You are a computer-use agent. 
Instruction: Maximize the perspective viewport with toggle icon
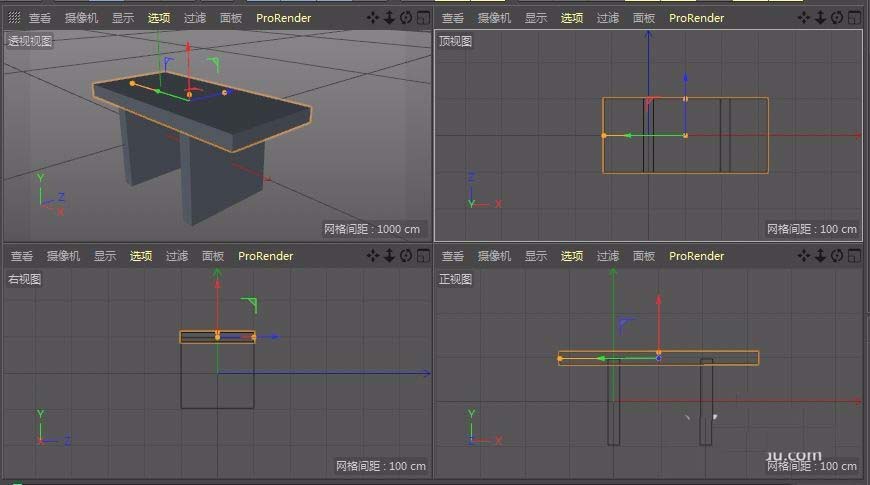click(x=422, y=18)
